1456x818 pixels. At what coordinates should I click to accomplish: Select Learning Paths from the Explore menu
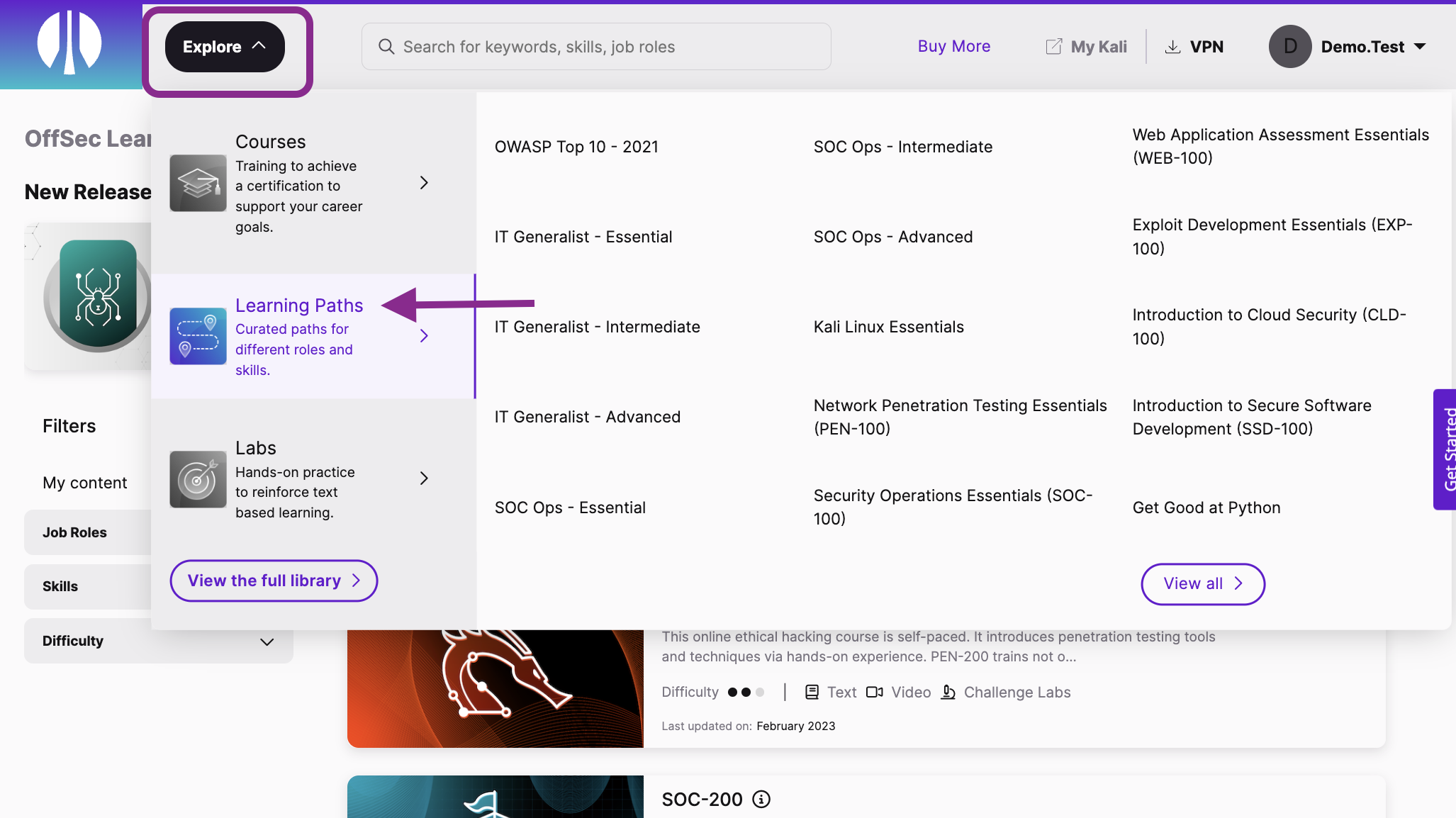click(298, 305)
